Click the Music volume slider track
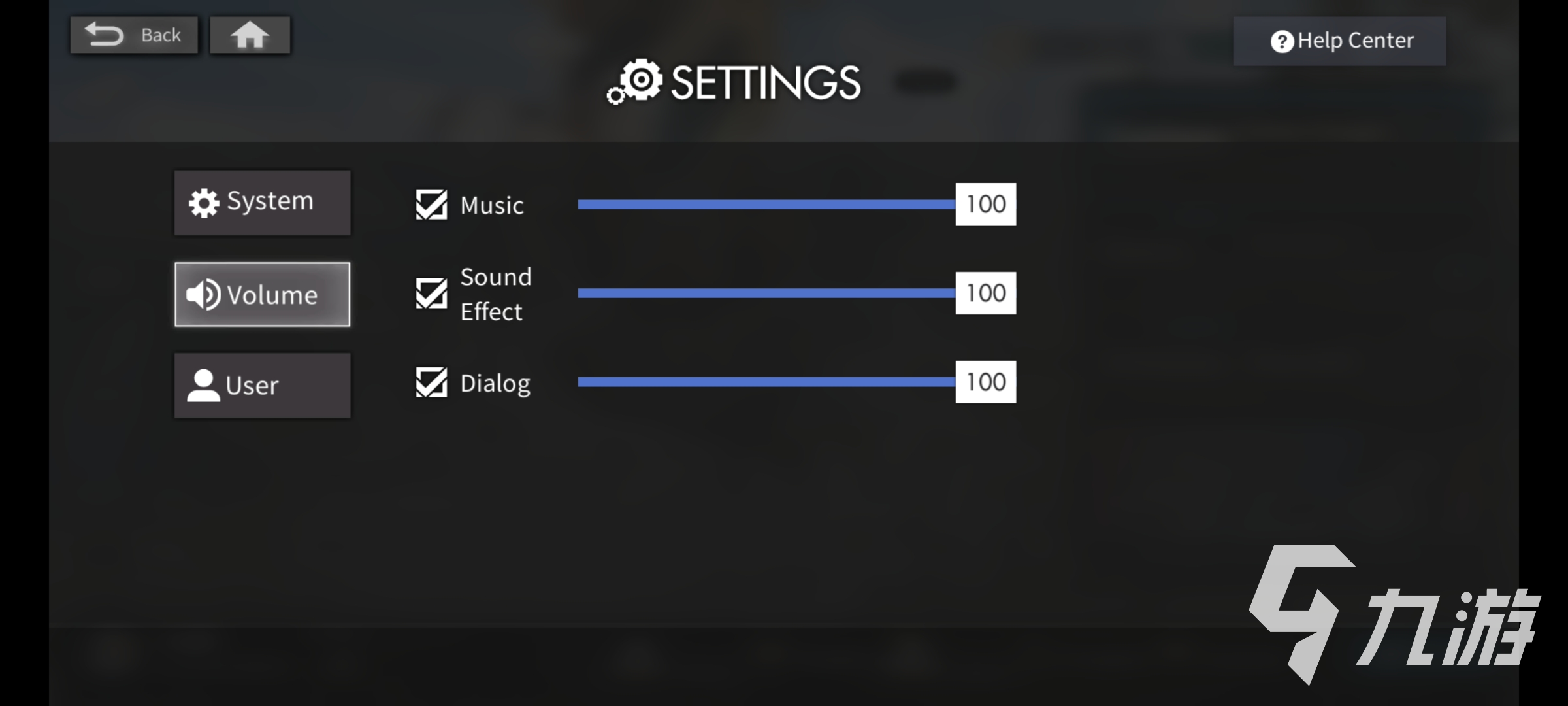Viewport: 1568px width, 706px height. [766, 205]
